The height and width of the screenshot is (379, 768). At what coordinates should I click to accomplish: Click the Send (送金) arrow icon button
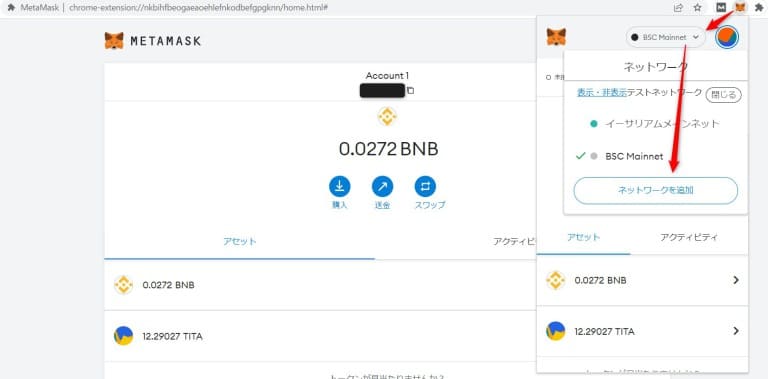(x=383, y=187)
